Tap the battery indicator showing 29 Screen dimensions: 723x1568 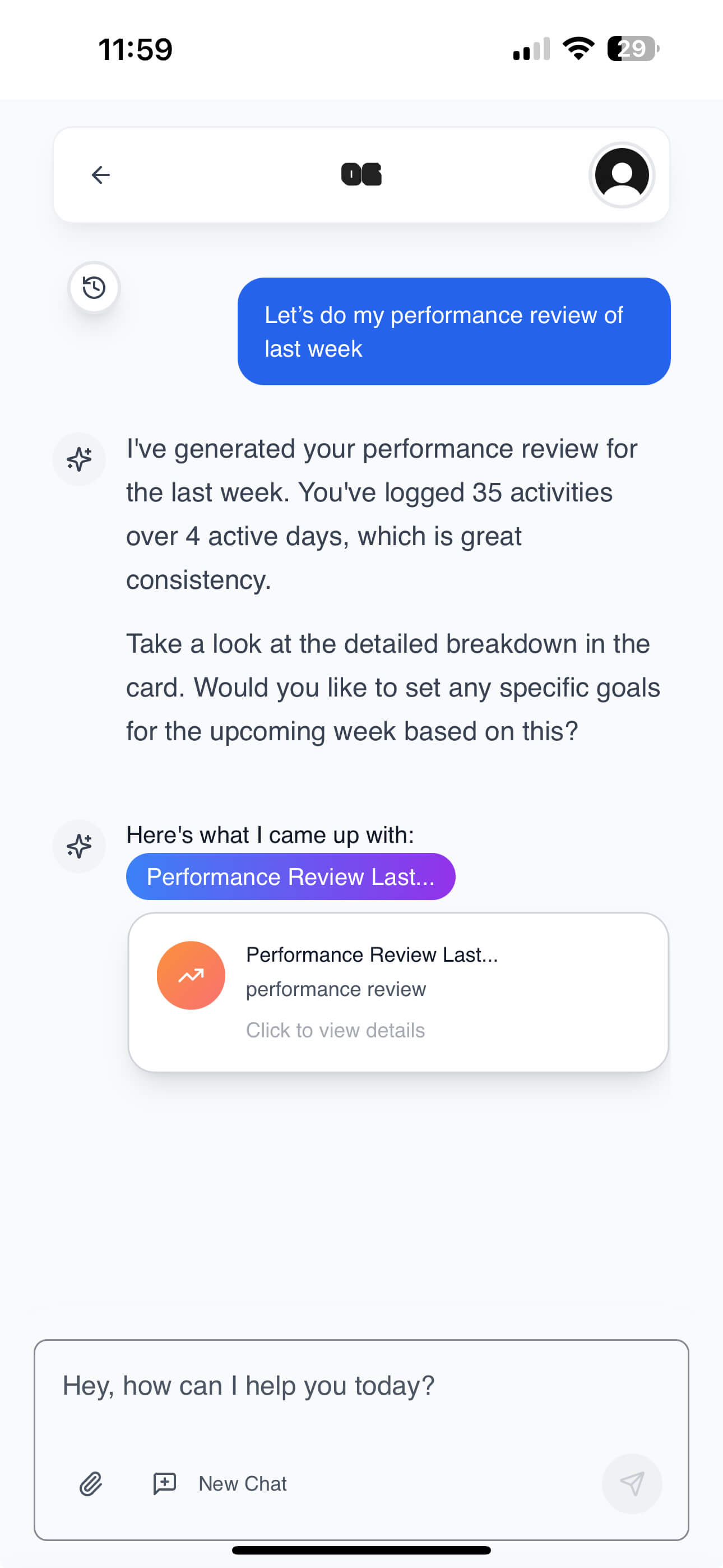point(631,49)
